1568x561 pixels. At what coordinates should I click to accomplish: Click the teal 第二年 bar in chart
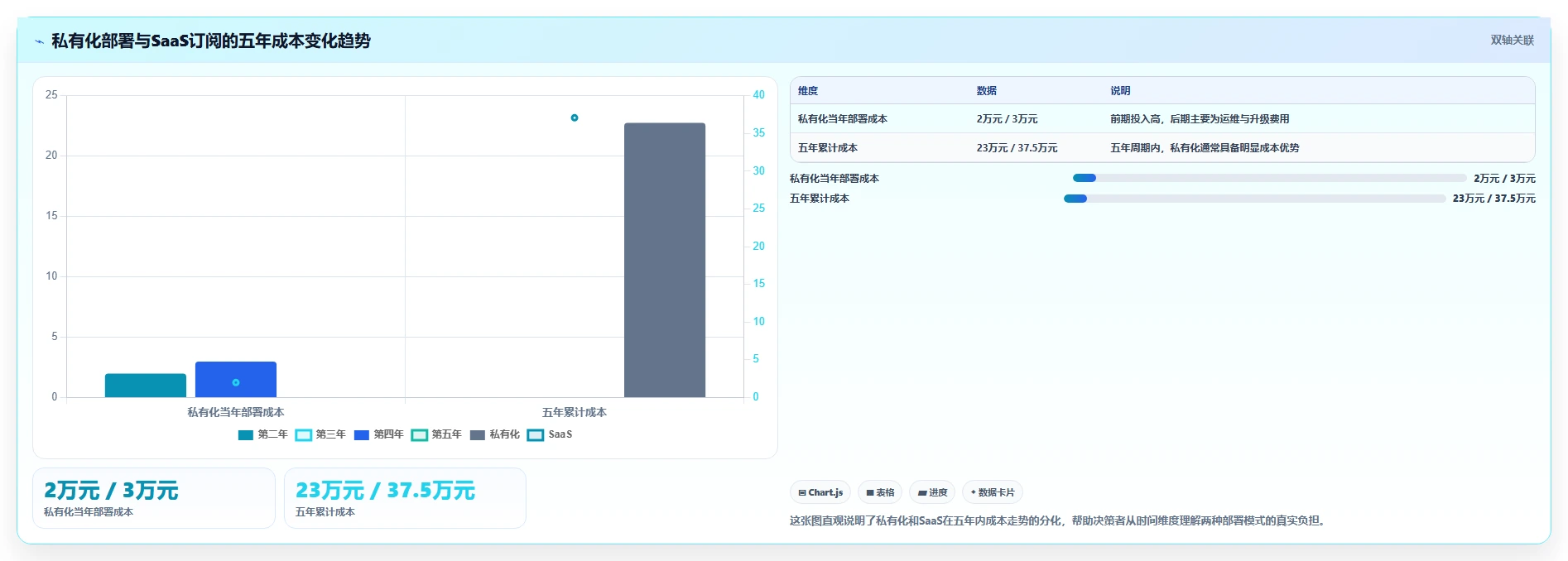146,386
